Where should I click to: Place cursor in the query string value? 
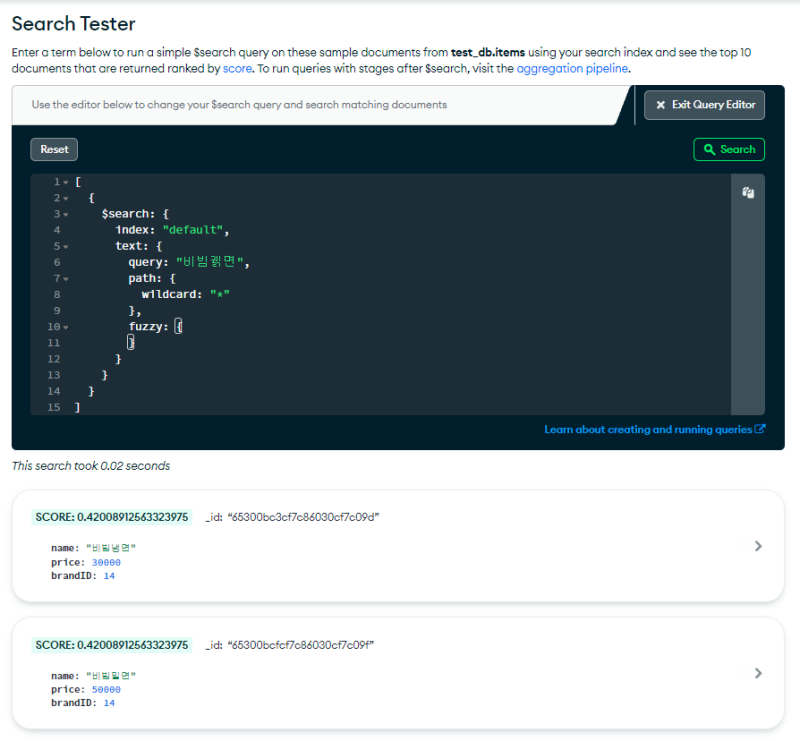pyautogui.click(x=211, y=262)
